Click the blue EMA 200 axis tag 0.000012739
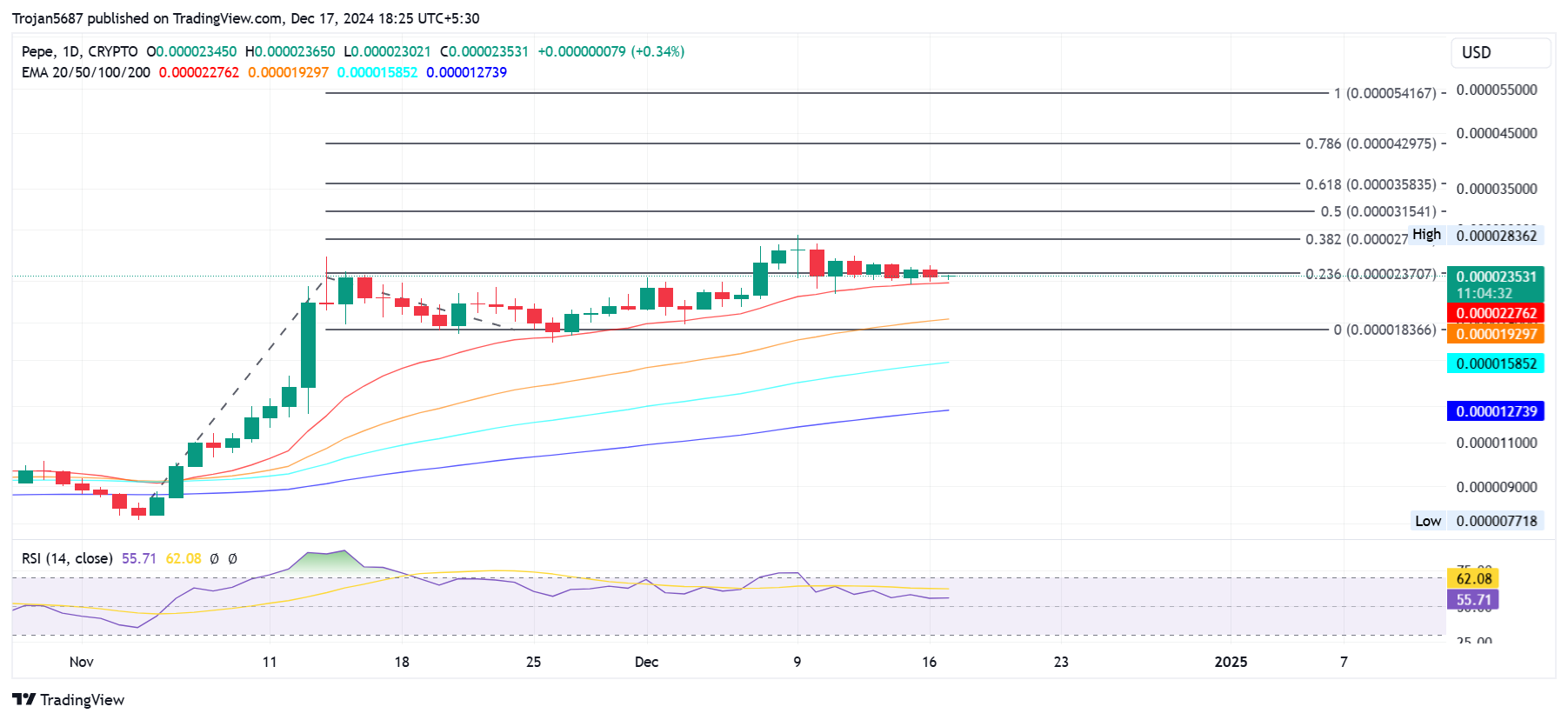1568x720 pixels. pos(1495,411)
